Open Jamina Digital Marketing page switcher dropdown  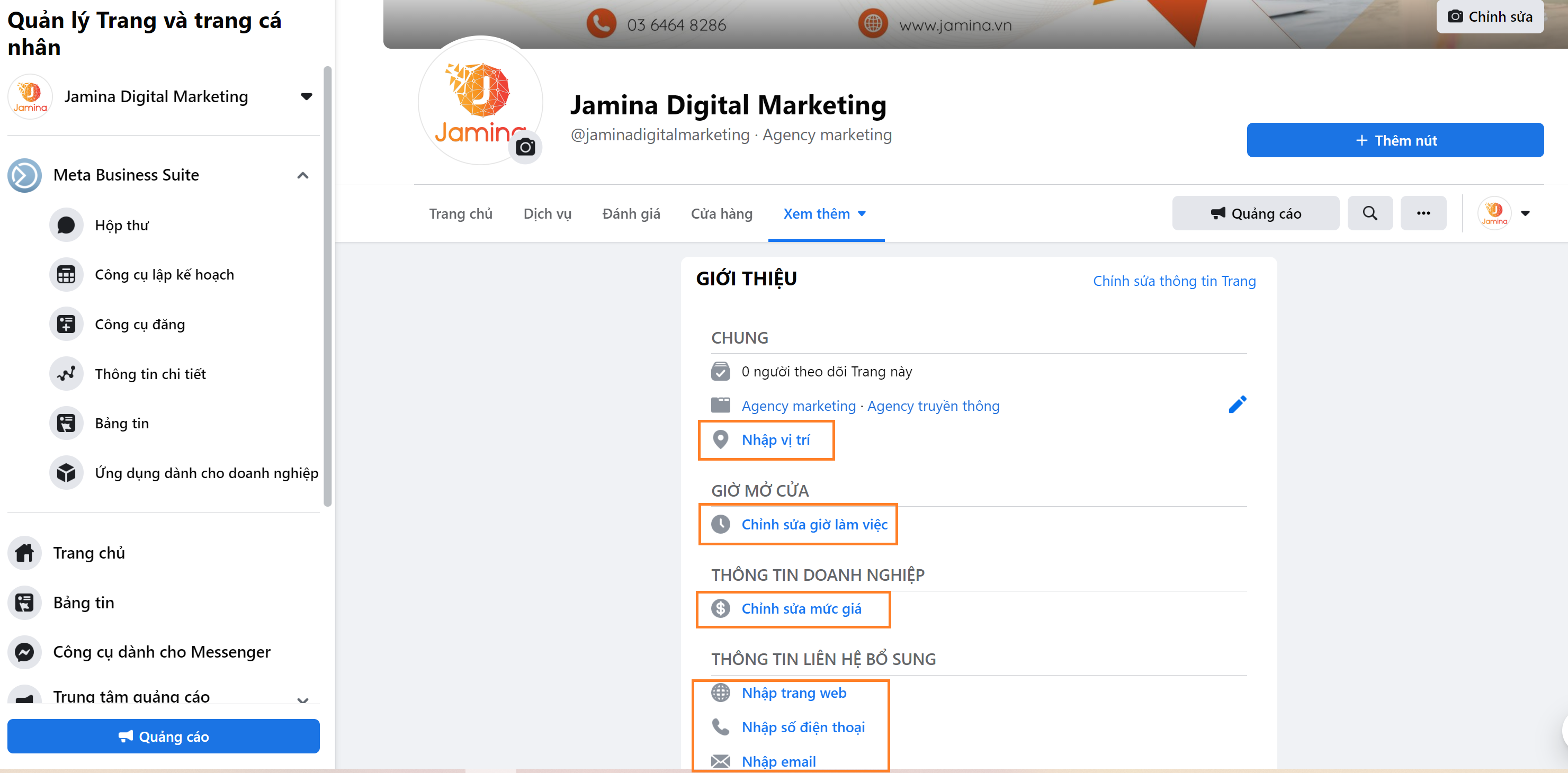click(x=306, y=96)
